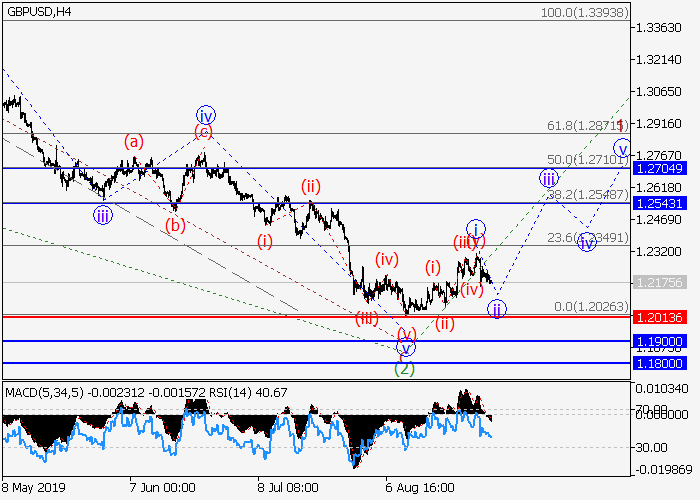Click the blue circled i wave marker
Screen dimensions: 700x500
[x=476, y=228]
